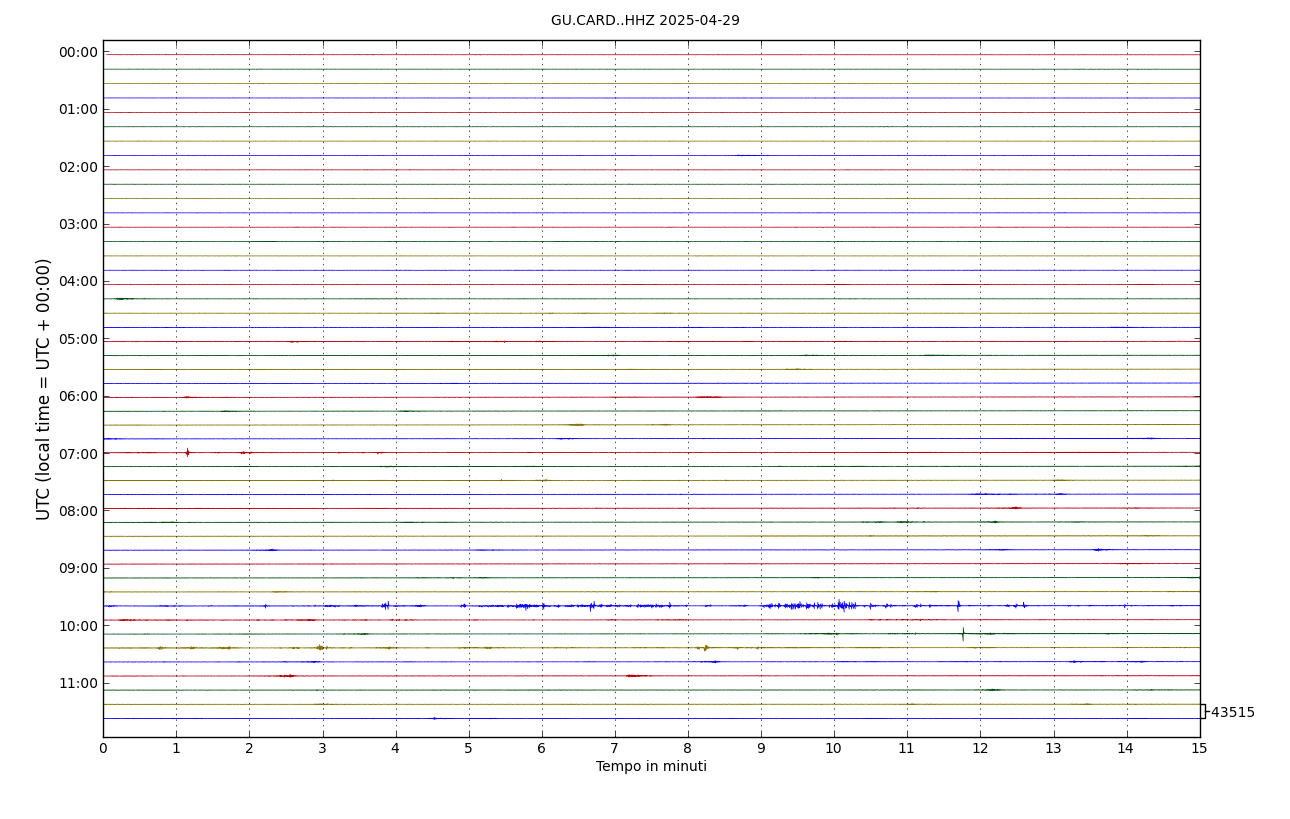Image resolution: width=1290 pixels, height=819 pixels.
Task: Click the x-axis tick label 8
Action: tap(688, 749)
